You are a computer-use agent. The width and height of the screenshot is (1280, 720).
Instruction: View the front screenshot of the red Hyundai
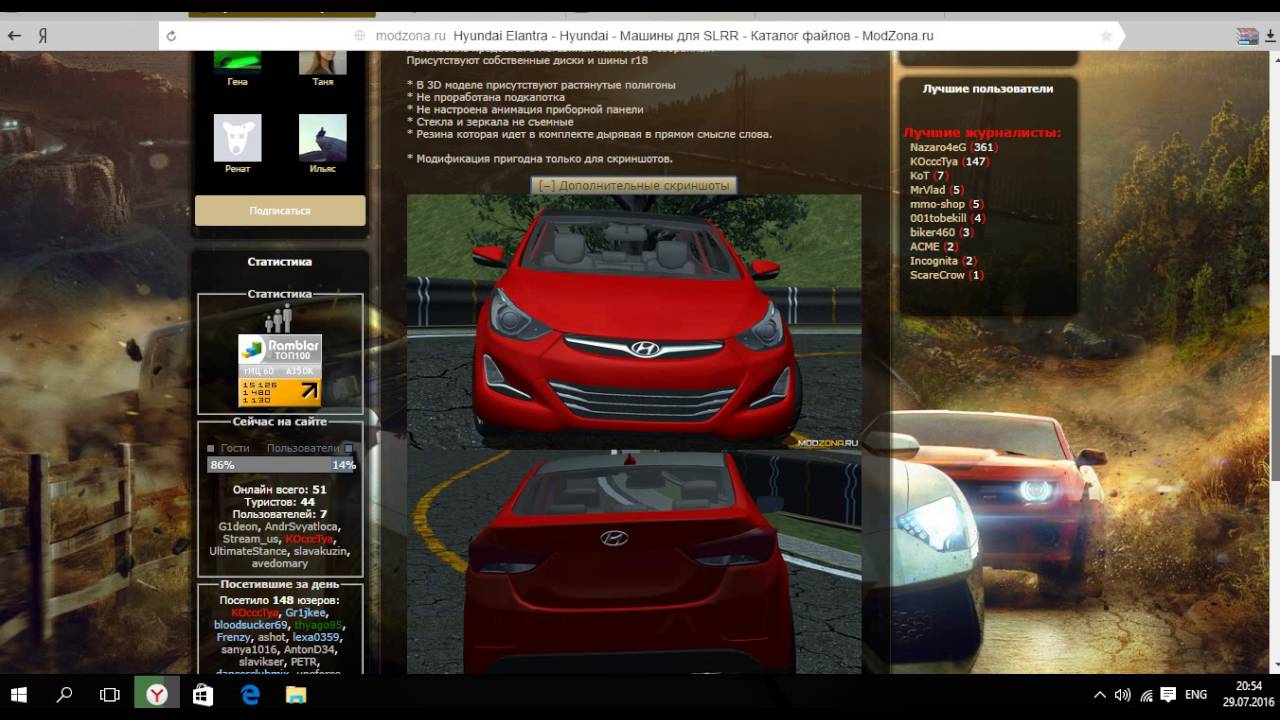coord(634,321)
